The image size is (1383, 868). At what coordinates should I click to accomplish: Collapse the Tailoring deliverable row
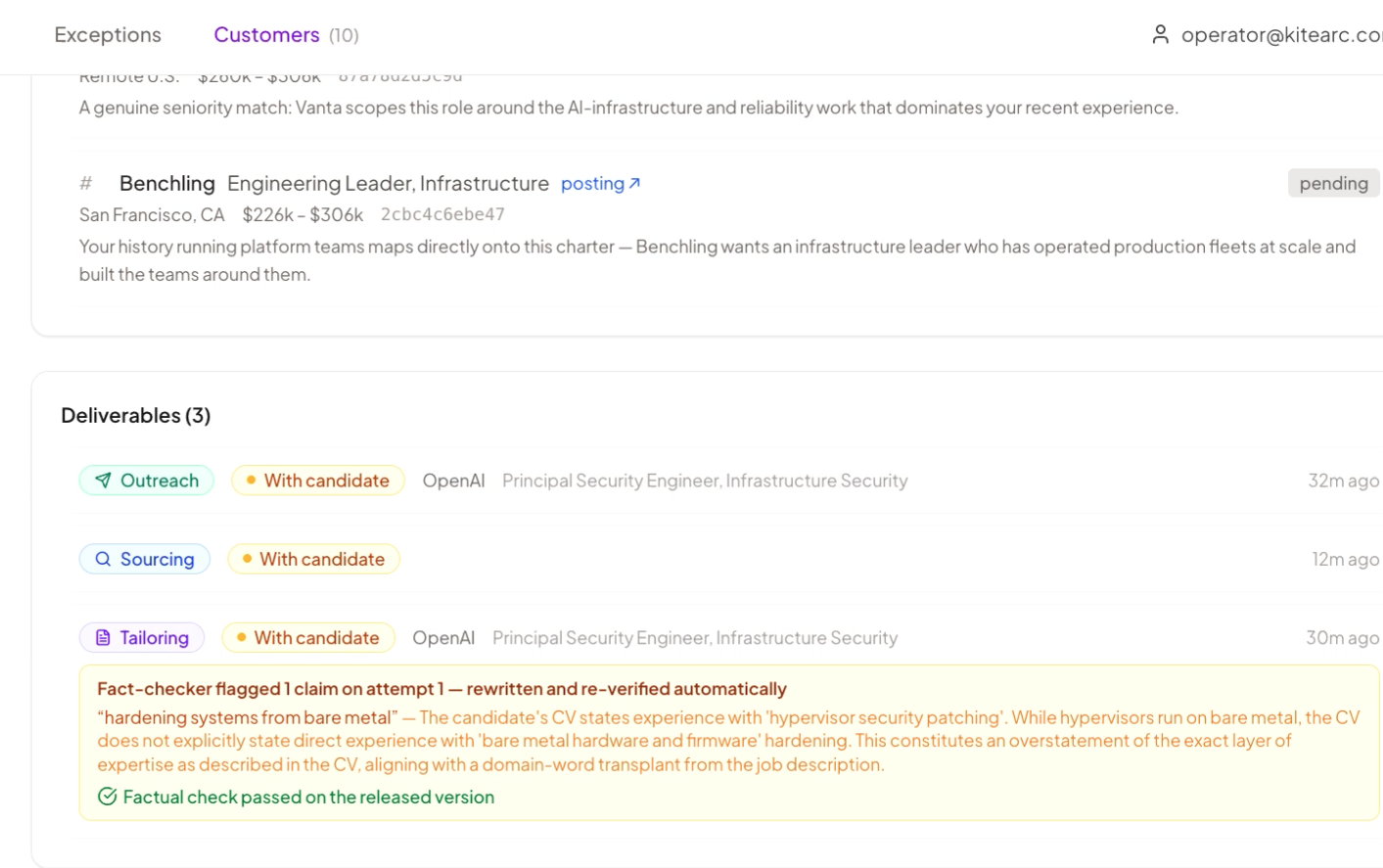point(729,638)
